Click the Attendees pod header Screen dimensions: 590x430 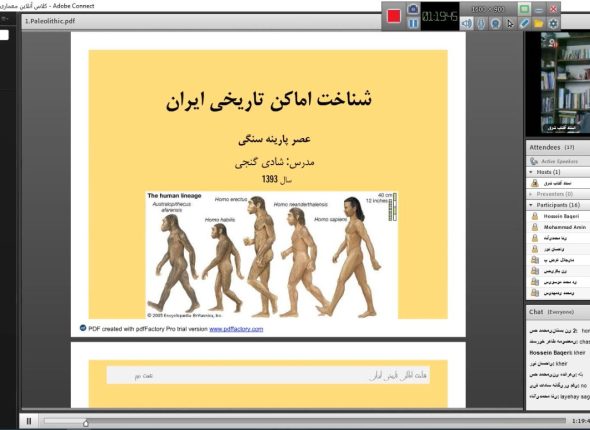(x=558, y=147)
